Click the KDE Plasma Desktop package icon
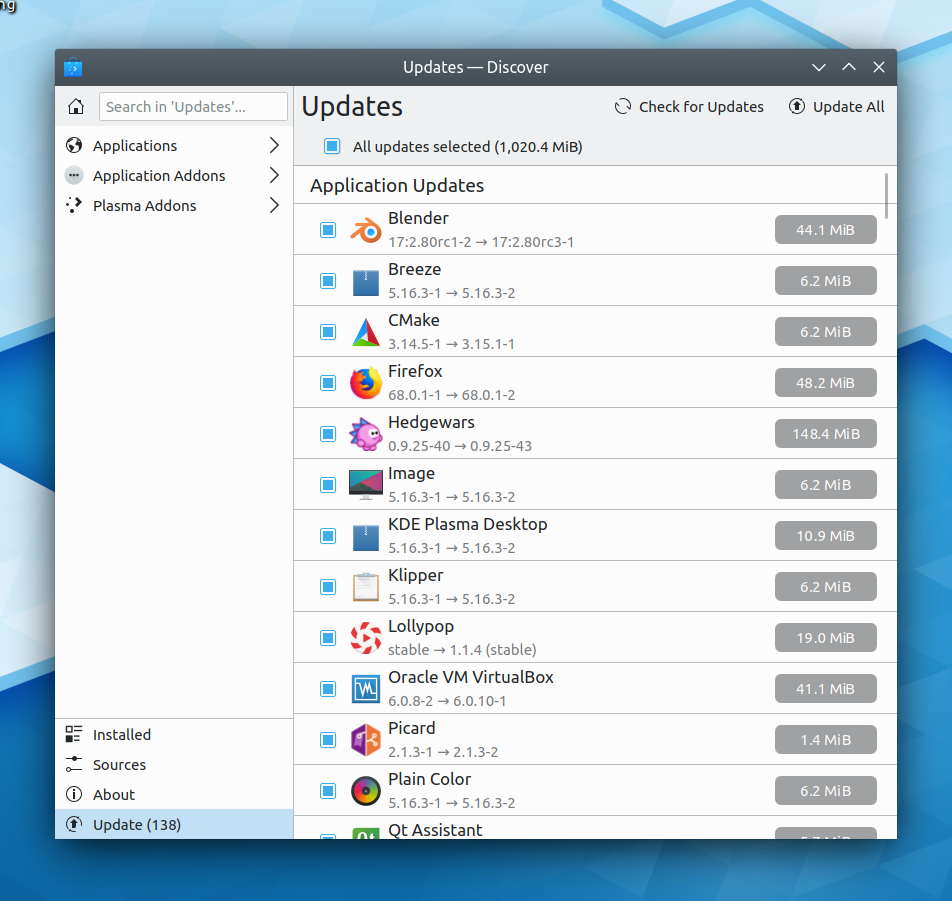The height and width of the screenshot is (901, 952). tap(366, 536)
